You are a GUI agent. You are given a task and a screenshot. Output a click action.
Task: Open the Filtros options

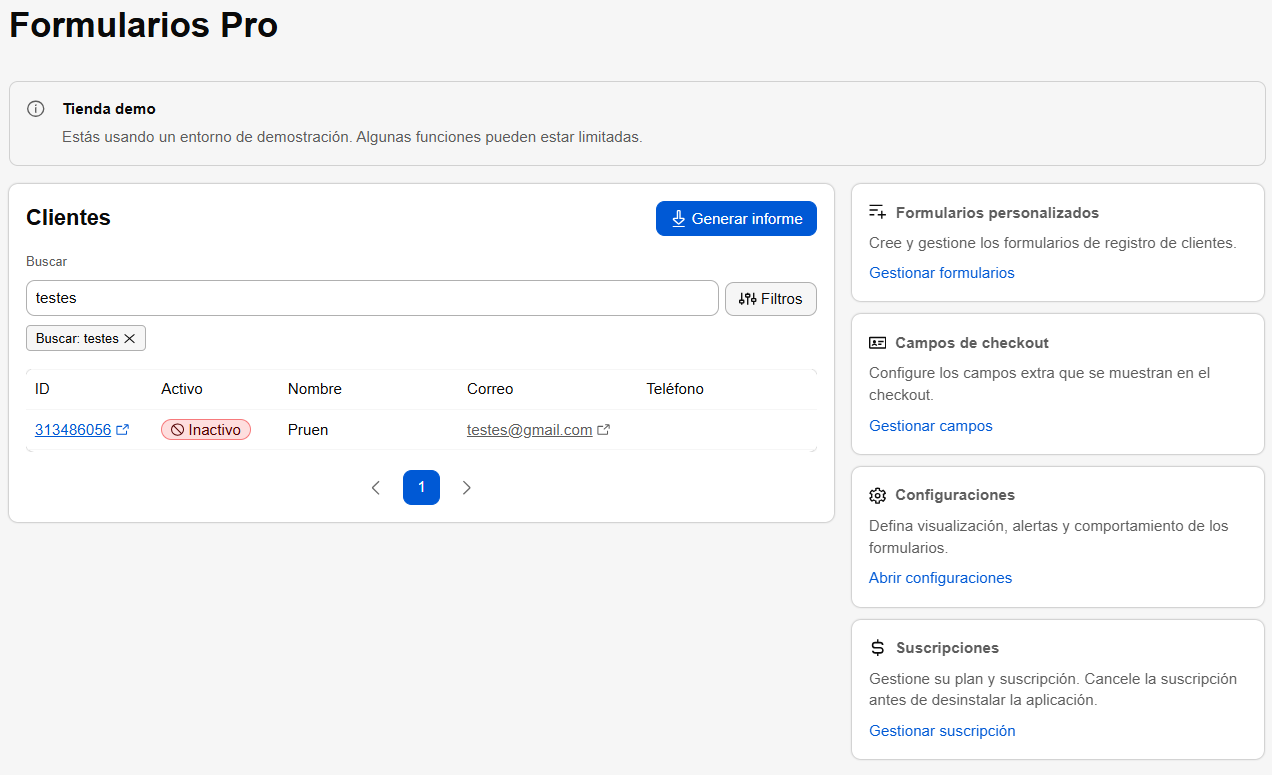click(x=771, y=299)
